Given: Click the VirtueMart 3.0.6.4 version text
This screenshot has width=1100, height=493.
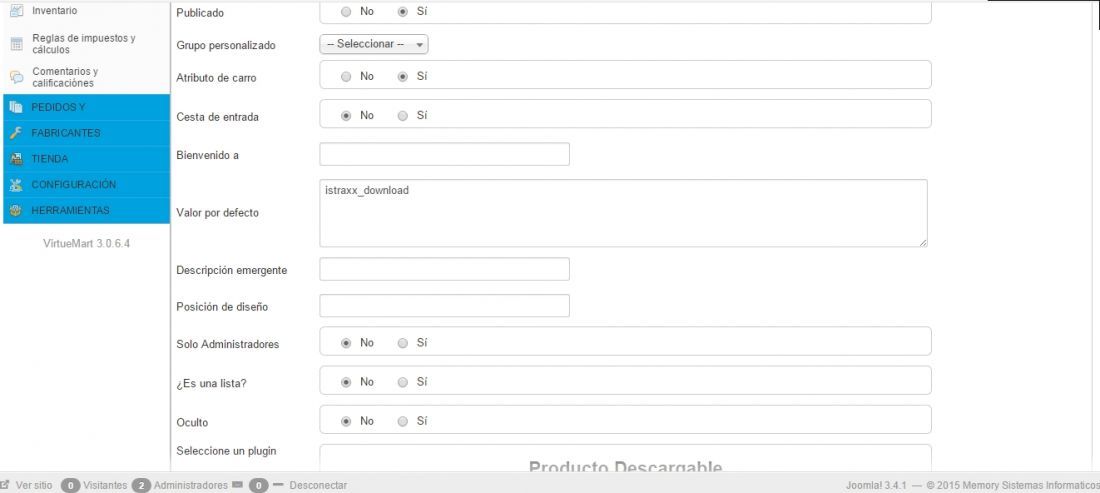Looking at the screenshot, I should [86, 244].
